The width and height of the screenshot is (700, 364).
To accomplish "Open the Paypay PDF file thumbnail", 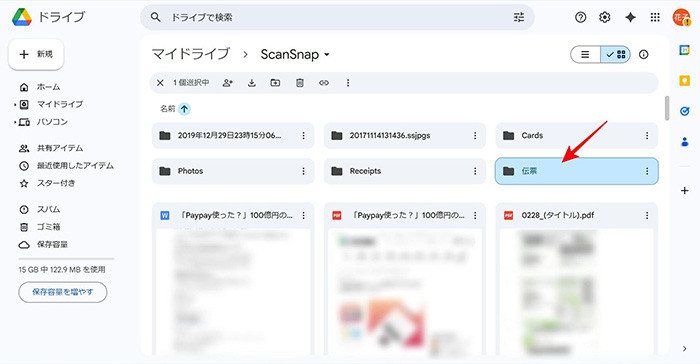I will (x=405, y=293).
